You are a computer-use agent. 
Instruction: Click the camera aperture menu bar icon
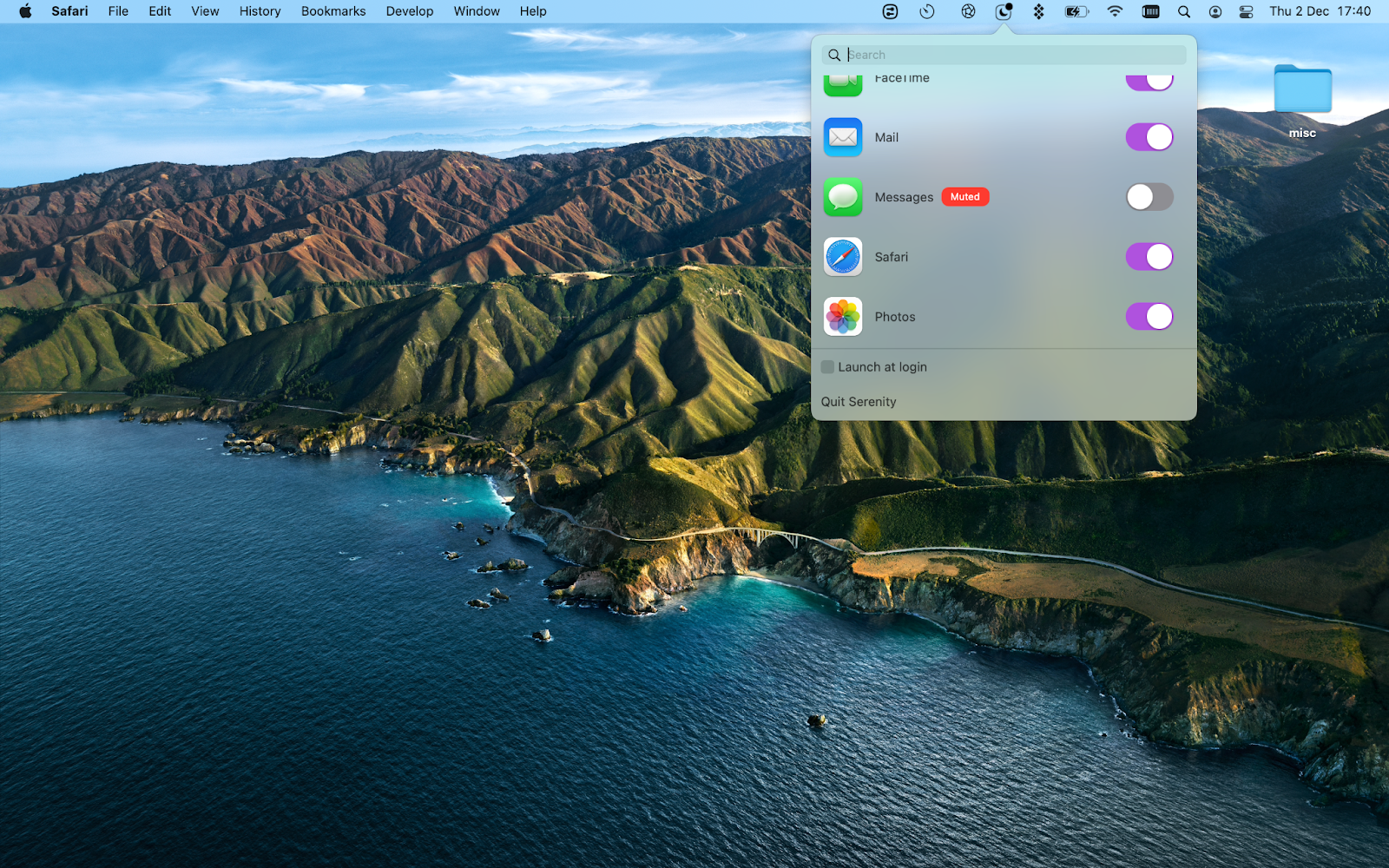(968, 11)
